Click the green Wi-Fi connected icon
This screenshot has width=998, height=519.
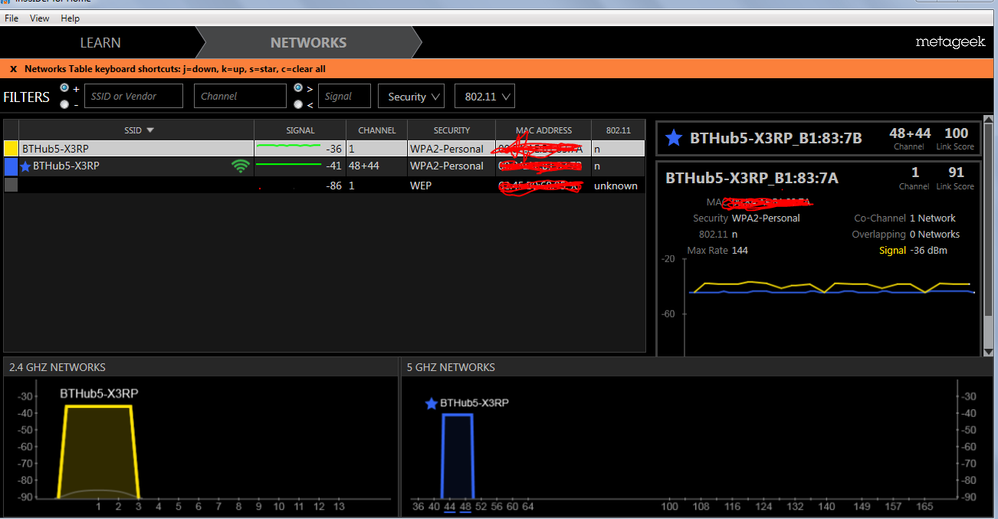[x=241, y=166]
